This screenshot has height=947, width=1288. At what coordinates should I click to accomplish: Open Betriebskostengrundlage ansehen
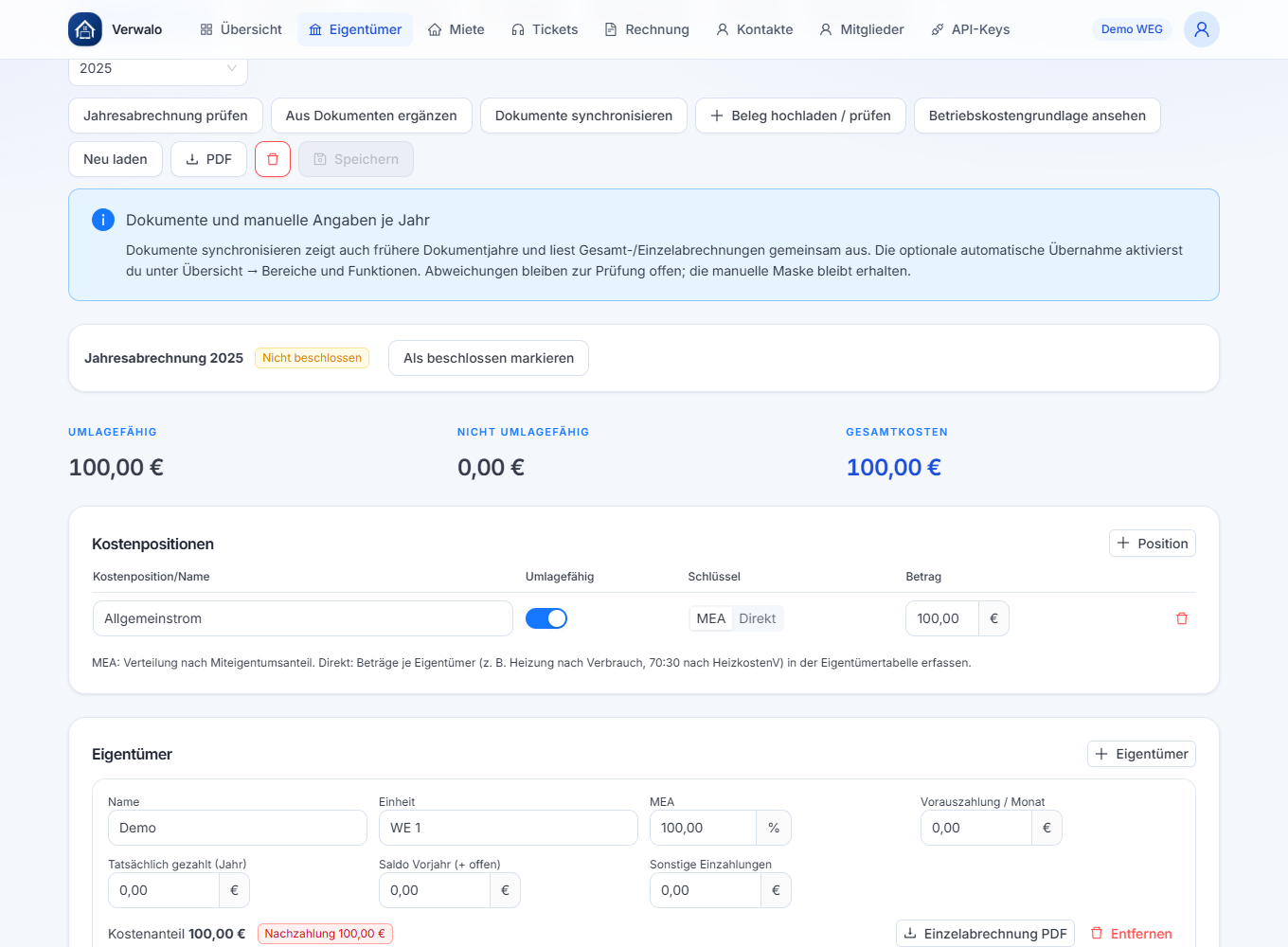1037,116
